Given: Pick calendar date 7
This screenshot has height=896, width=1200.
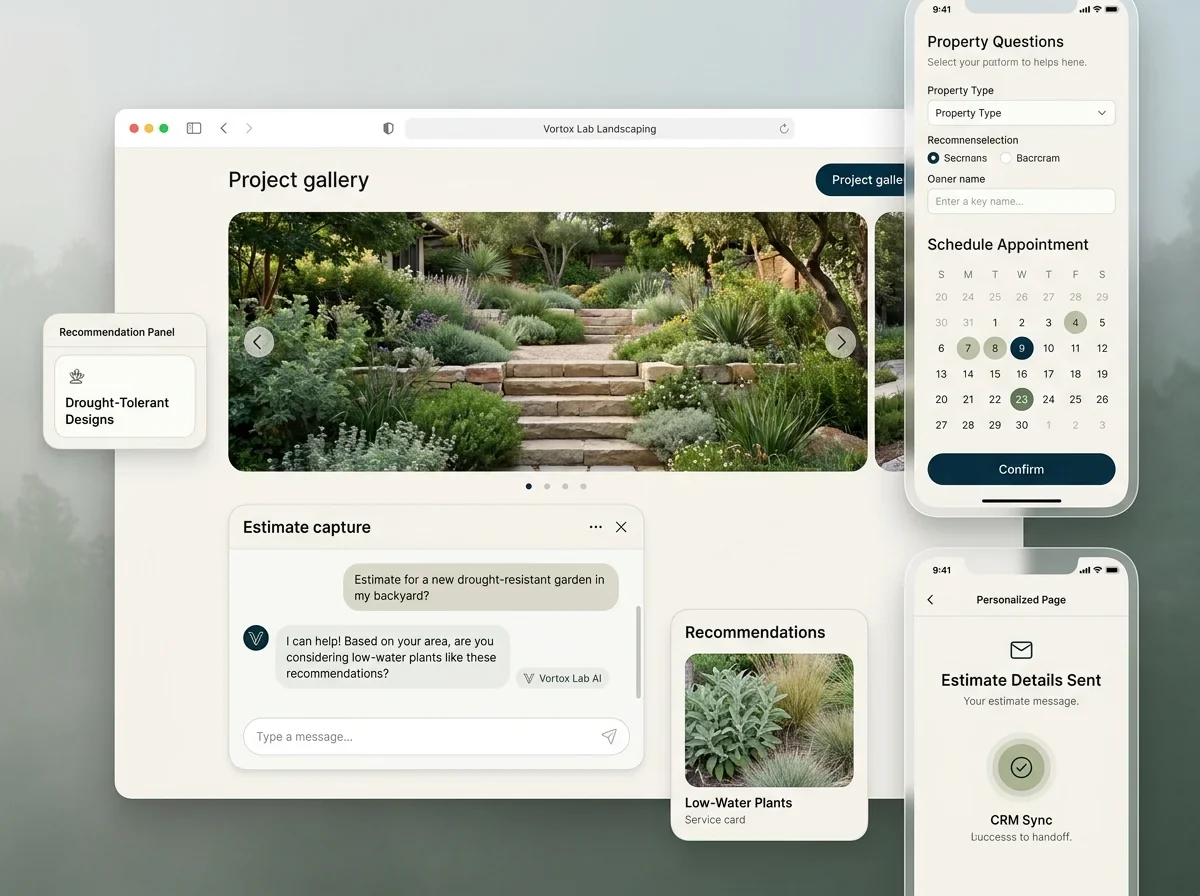Looking at the screenshot, I should click(968, 348).
